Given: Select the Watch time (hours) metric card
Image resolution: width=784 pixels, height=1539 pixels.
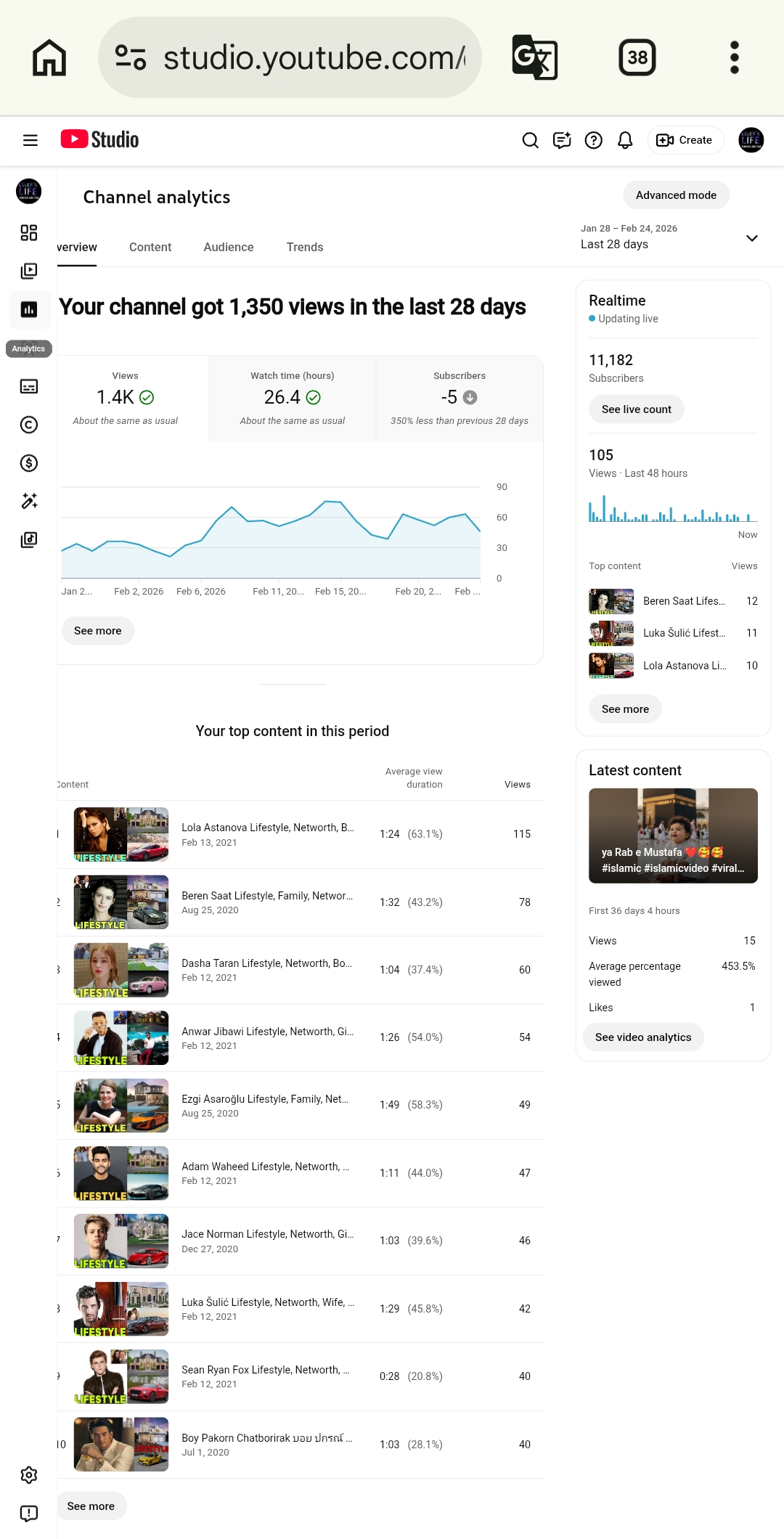Looking at the screenshot, I should 293,398.
